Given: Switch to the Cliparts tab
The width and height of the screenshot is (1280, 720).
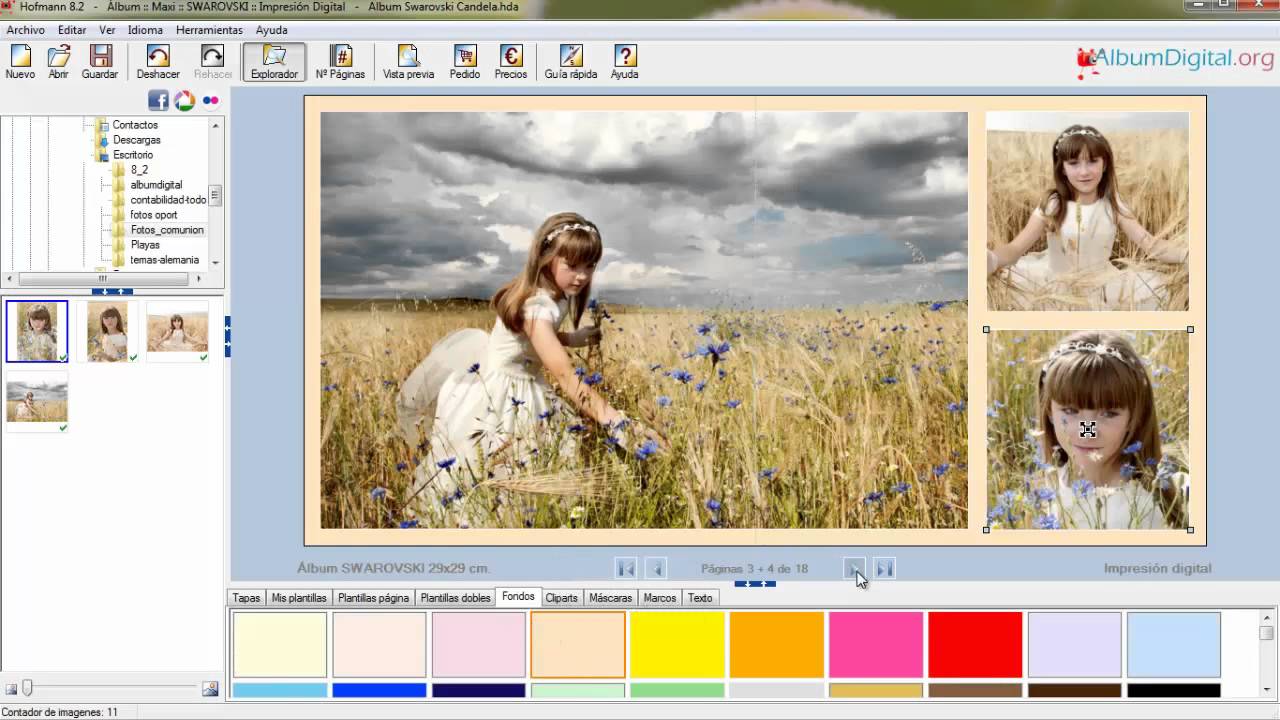Looking at the screenshot, I should [x=561, y=598].
